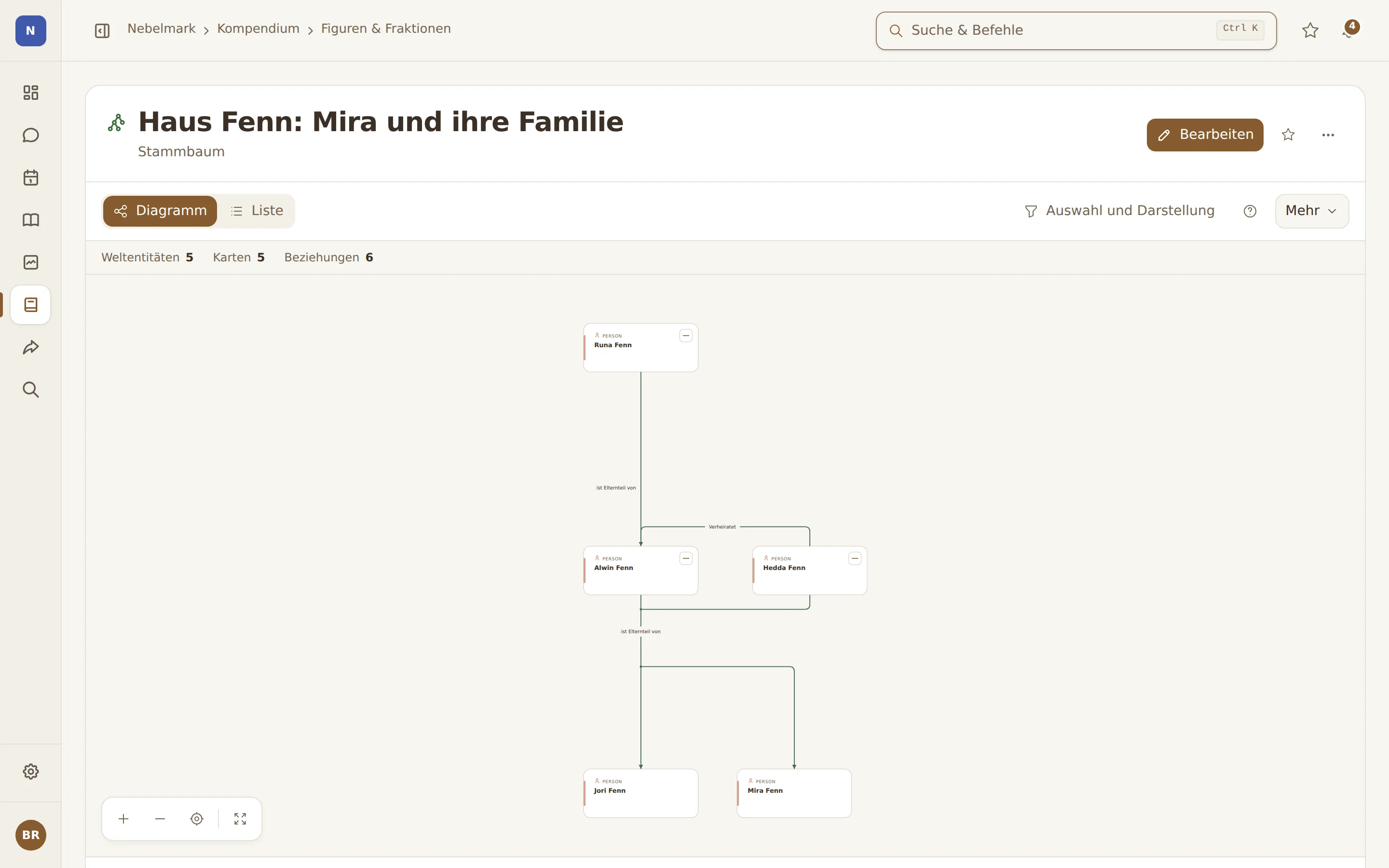
Task: Switch to the Liste view
Action: pos(257,211)
